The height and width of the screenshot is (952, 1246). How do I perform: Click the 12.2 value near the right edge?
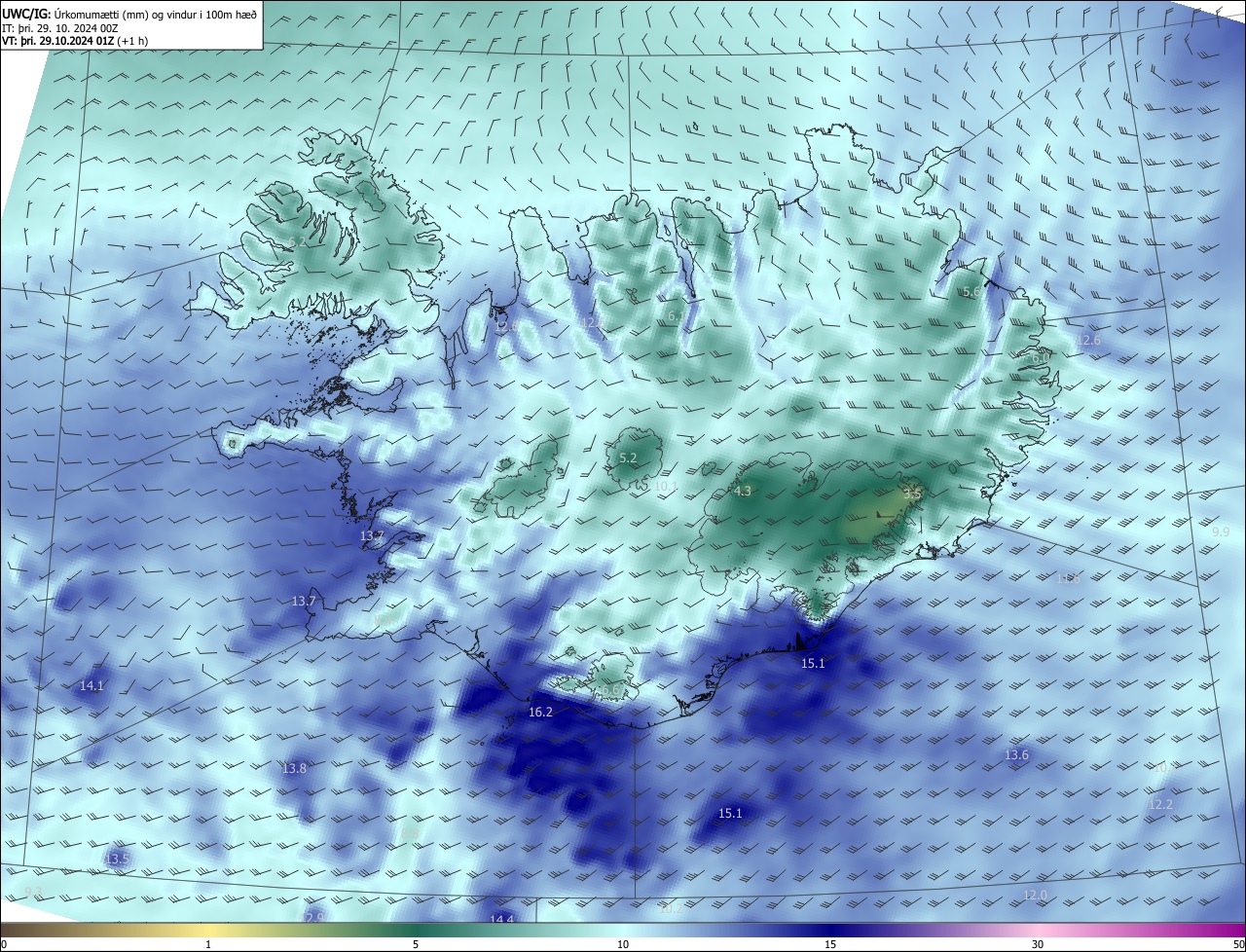click(x=1160, y=804)
